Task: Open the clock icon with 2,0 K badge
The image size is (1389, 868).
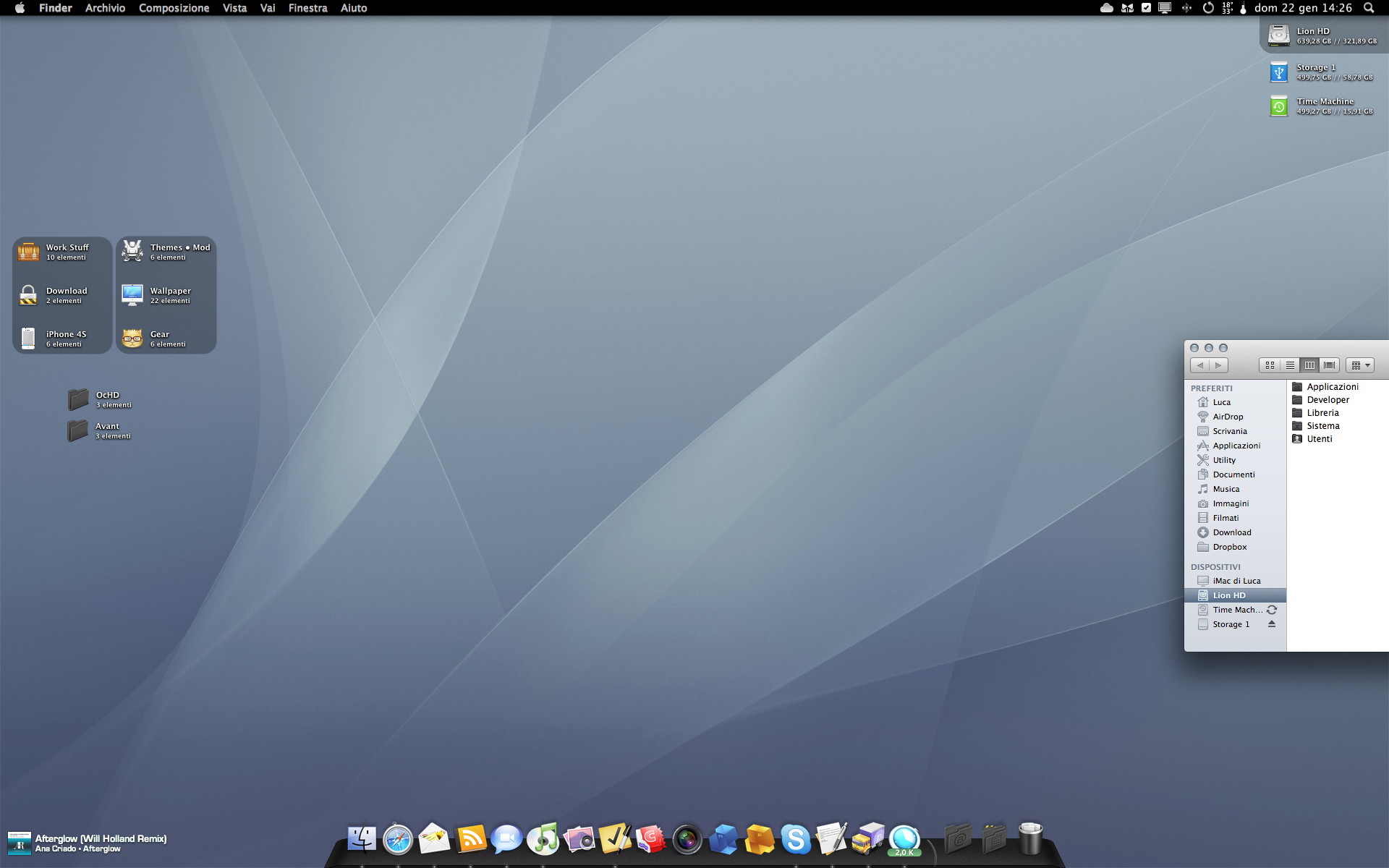Action: click(904, 840)
